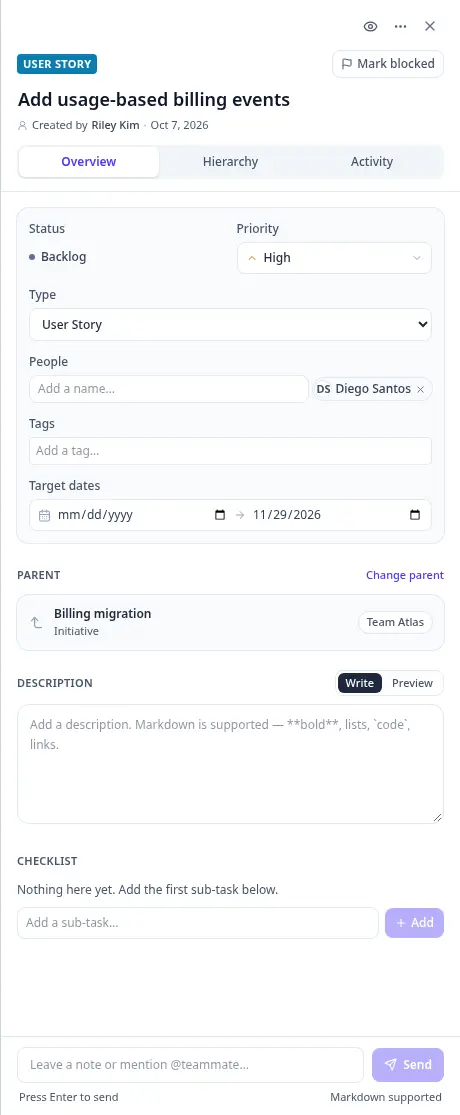The height and width of the screenshot is (1115, 460).
Task: Click the parent up-arrow icon beside Billing migration
Action: click(36, 622)
